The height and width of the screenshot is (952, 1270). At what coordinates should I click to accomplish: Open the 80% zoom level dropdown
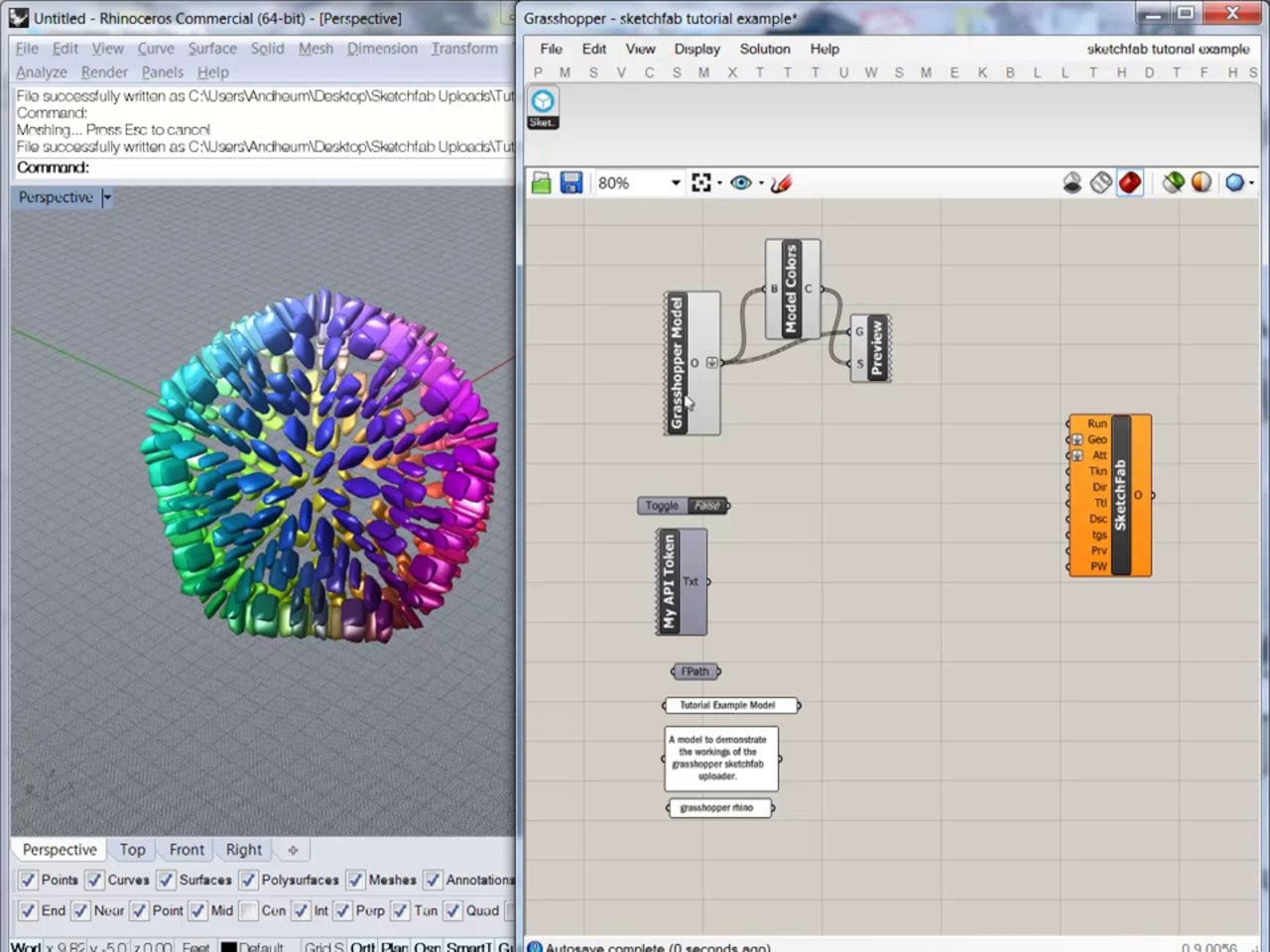pyautogui.click(x=676, y=183)
